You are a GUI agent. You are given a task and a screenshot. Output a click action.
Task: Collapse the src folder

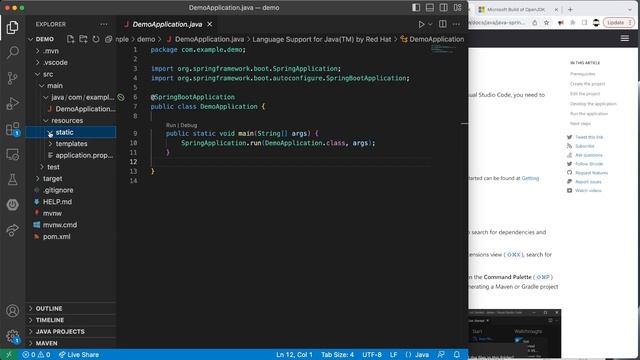tap(71, 74)
